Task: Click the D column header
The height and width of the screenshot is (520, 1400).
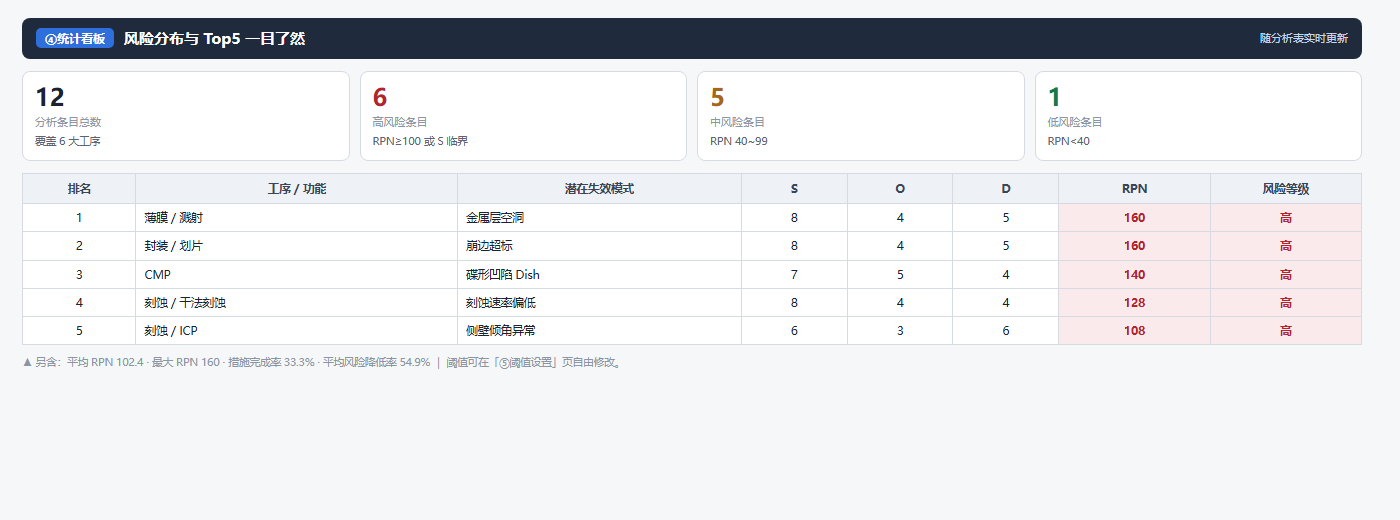Action: click(x=1006, y=188)
